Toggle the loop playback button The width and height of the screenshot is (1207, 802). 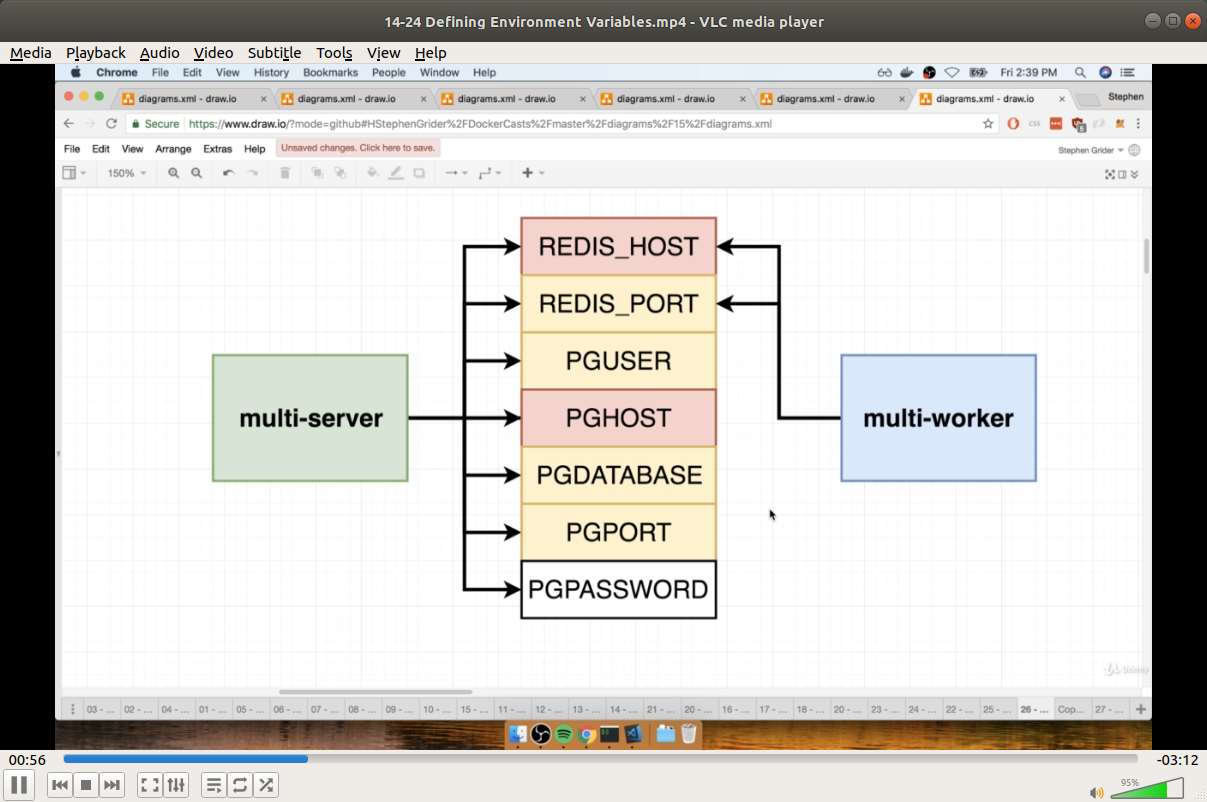pos(240,785)
